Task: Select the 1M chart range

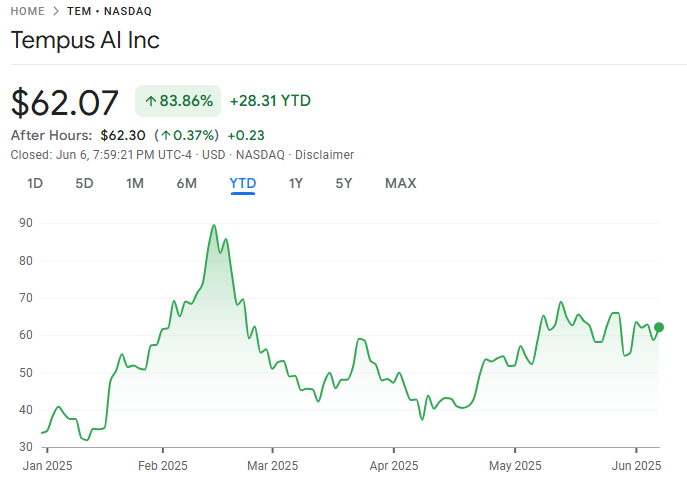Action: pyautogui.click(x=135, y=183)
